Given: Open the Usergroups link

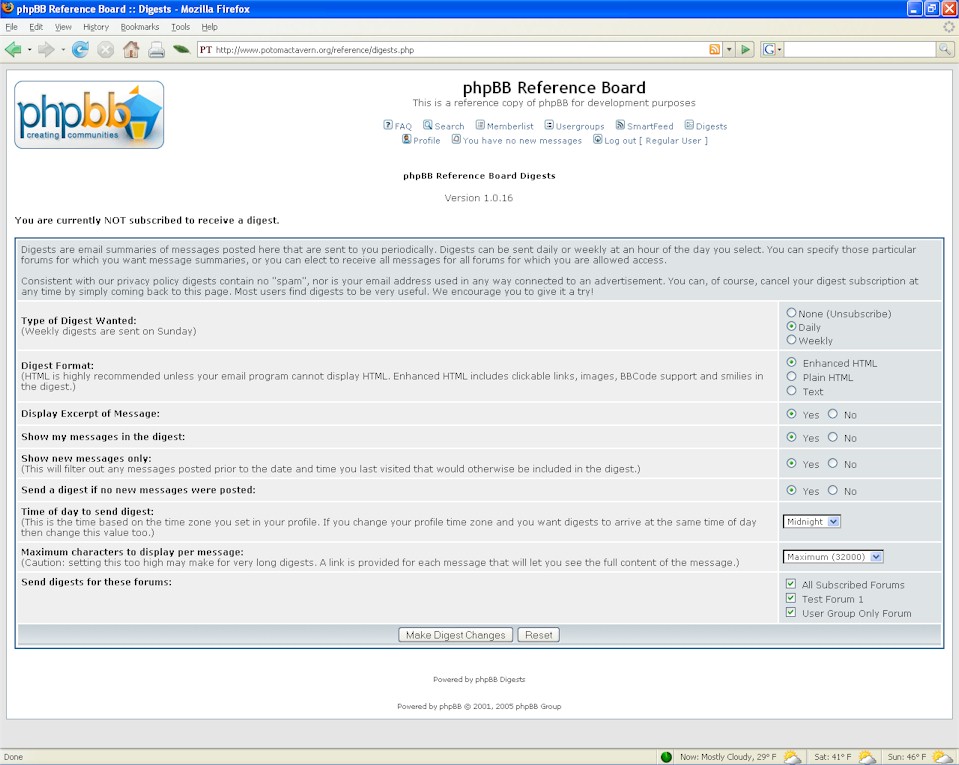Looking at the screenshot, I should [x=580, y=126].
